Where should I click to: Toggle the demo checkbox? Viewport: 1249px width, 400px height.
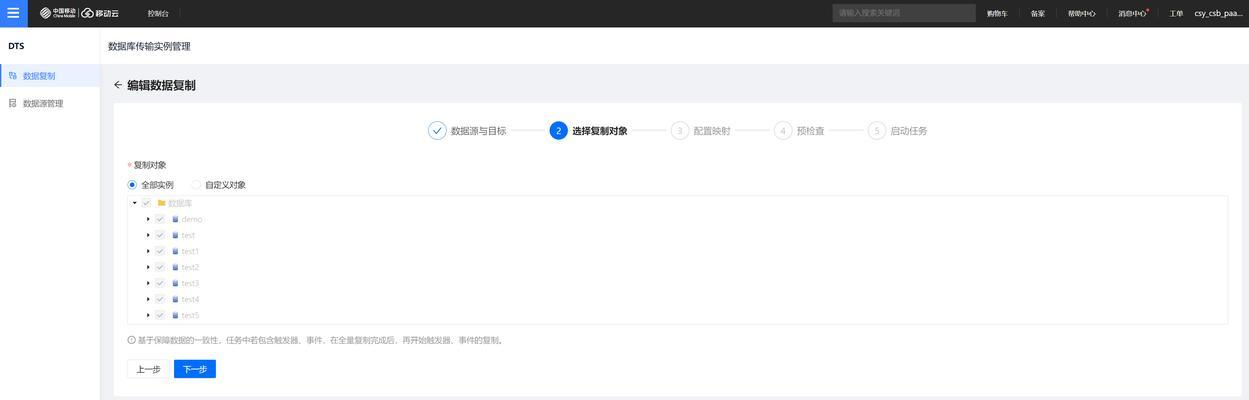tap(160, 219)
